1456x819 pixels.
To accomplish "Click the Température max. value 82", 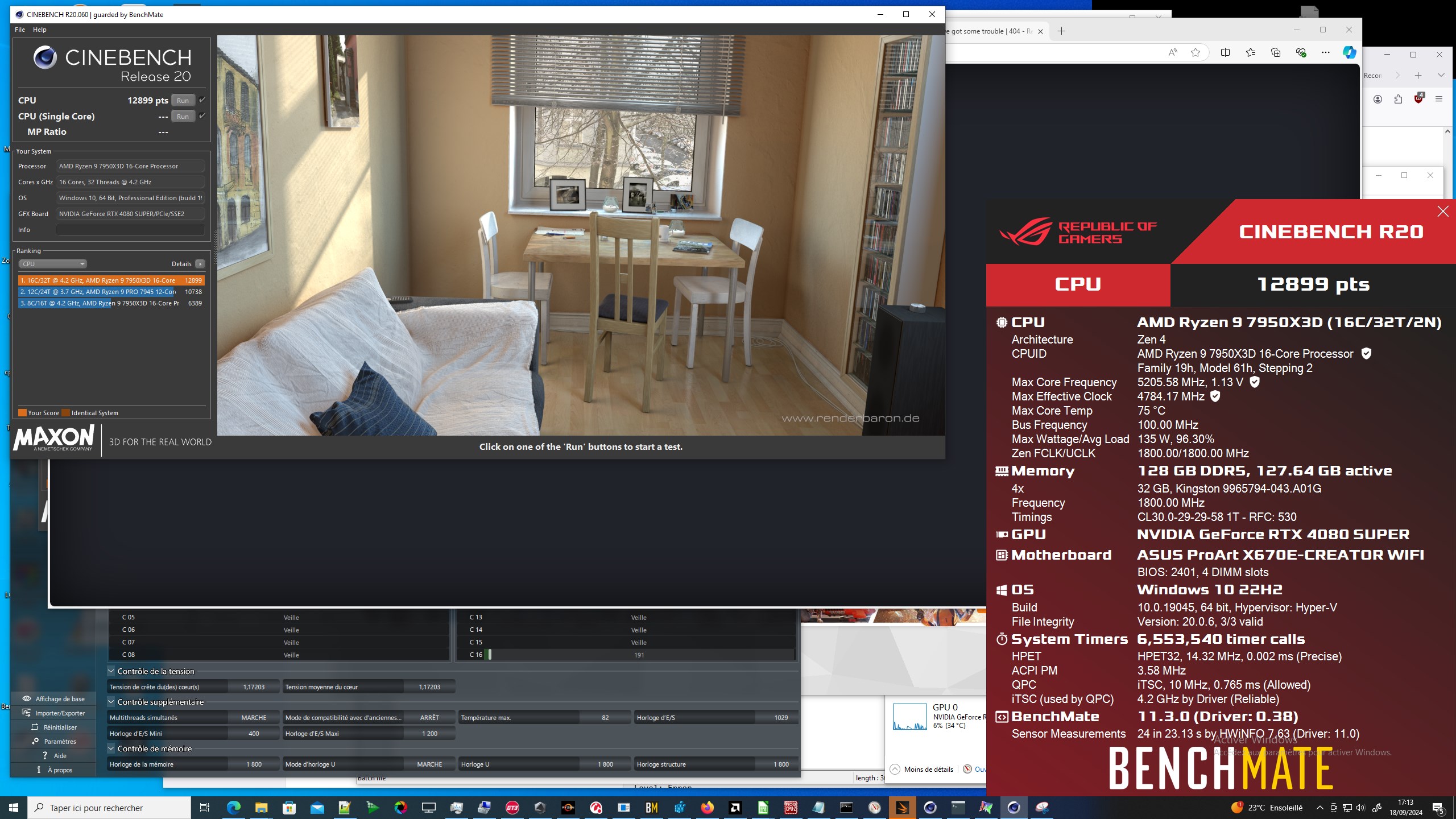I will tap(605, 718).
